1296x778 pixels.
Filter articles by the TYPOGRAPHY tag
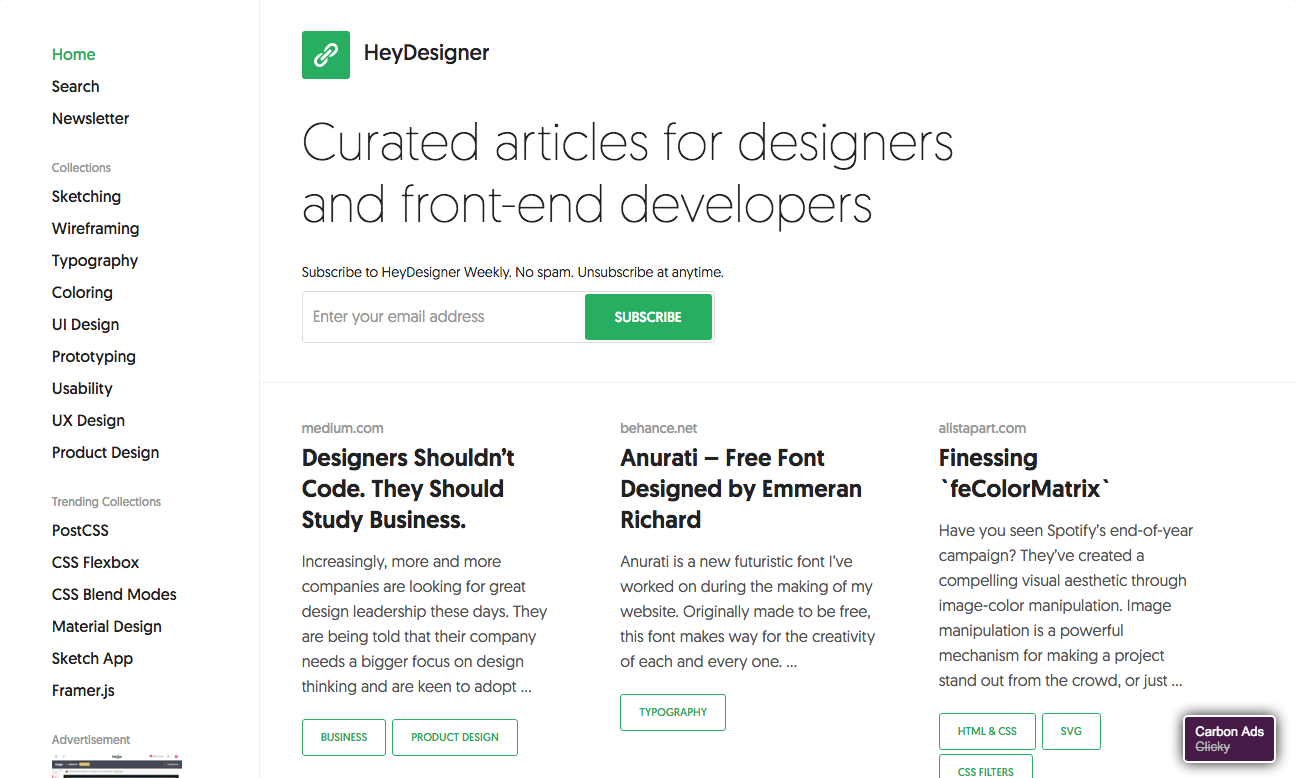(x=672, y=712)
